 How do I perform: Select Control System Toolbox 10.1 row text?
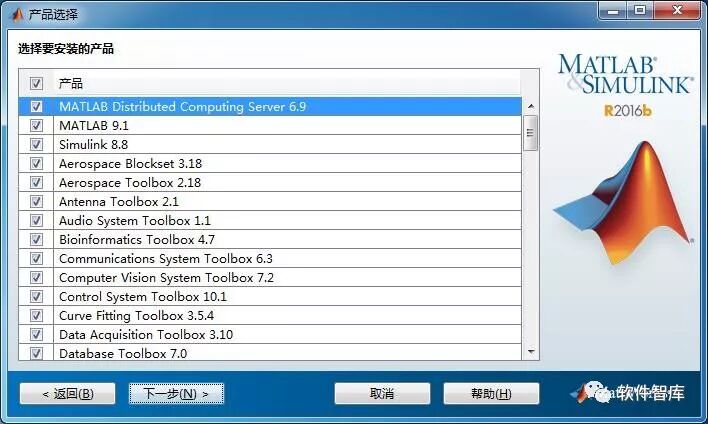pyautogui.click(x=143, y=297)
